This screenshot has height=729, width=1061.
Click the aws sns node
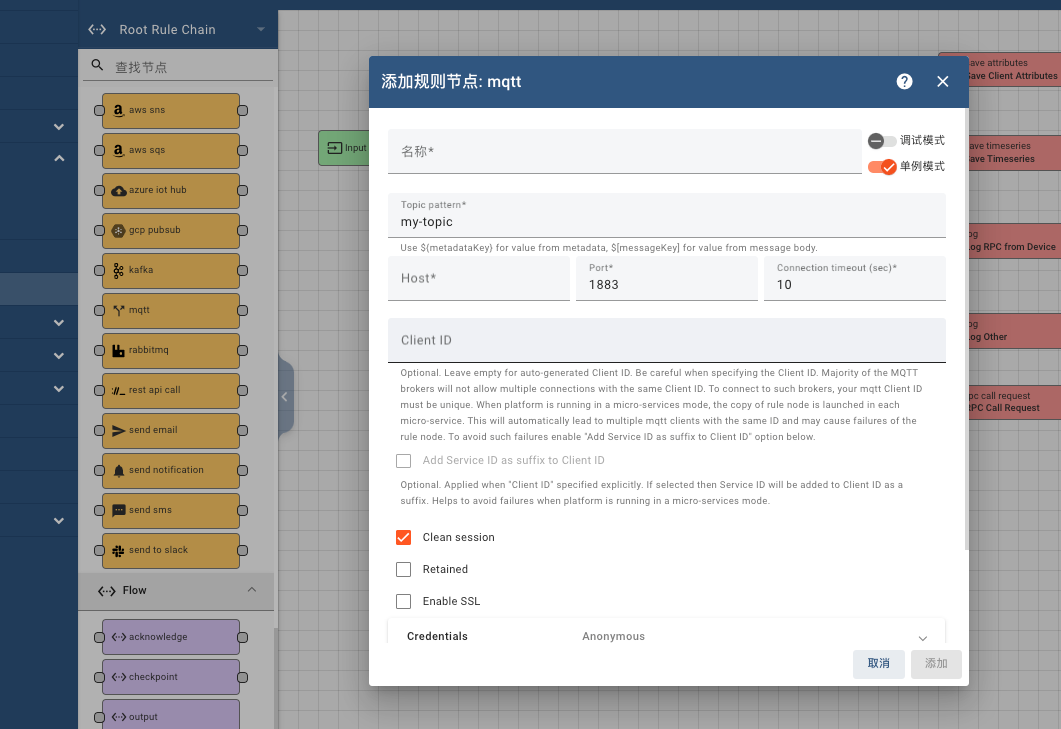[170, 110]
